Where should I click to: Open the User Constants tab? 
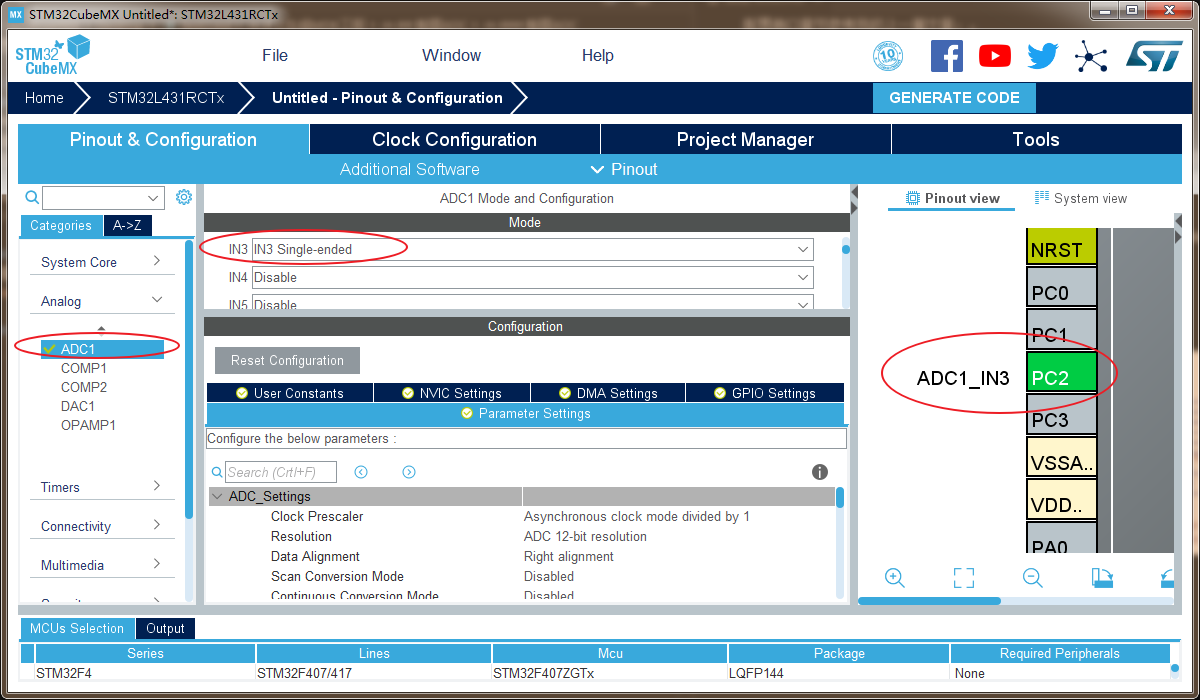tap(289, 393)
